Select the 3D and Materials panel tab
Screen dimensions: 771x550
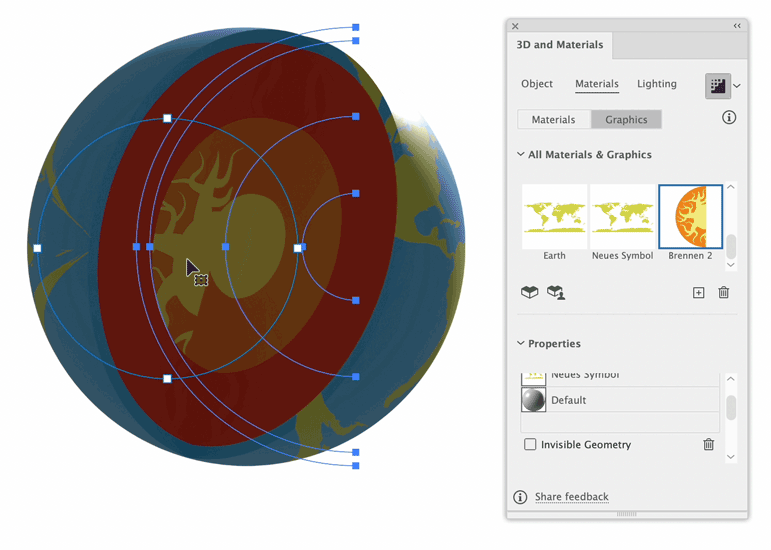pyautogui.click(x=560, y=45)
